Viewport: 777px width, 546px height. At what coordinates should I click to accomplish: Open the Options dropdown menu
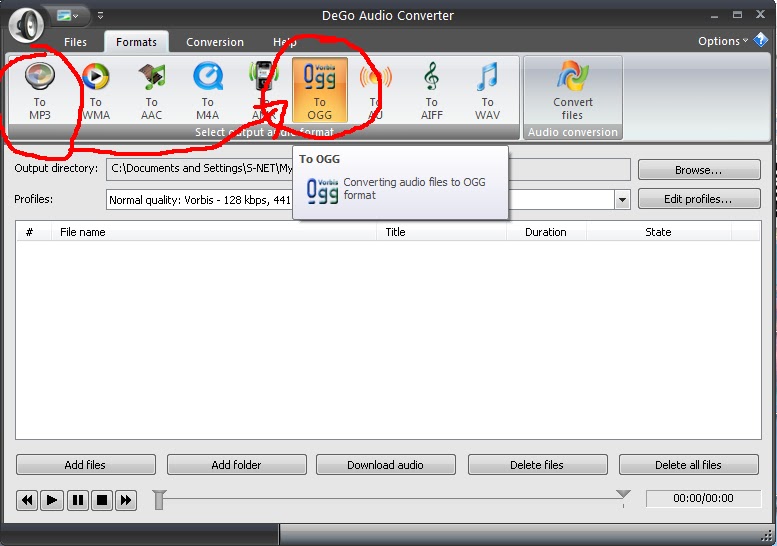[723, 41]
